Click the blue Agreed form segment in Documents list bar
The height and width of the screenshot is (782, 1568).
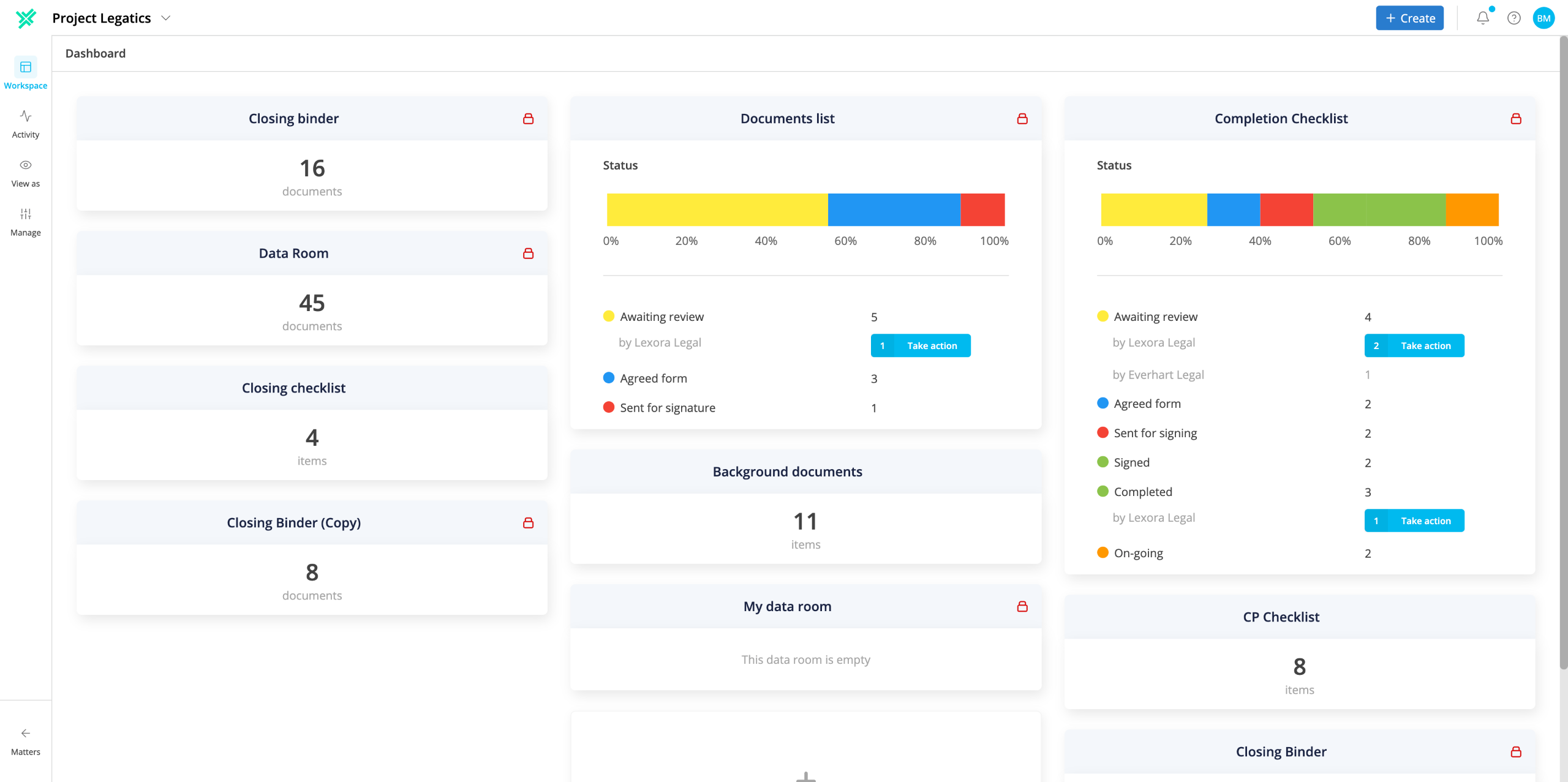coord(894,209)
